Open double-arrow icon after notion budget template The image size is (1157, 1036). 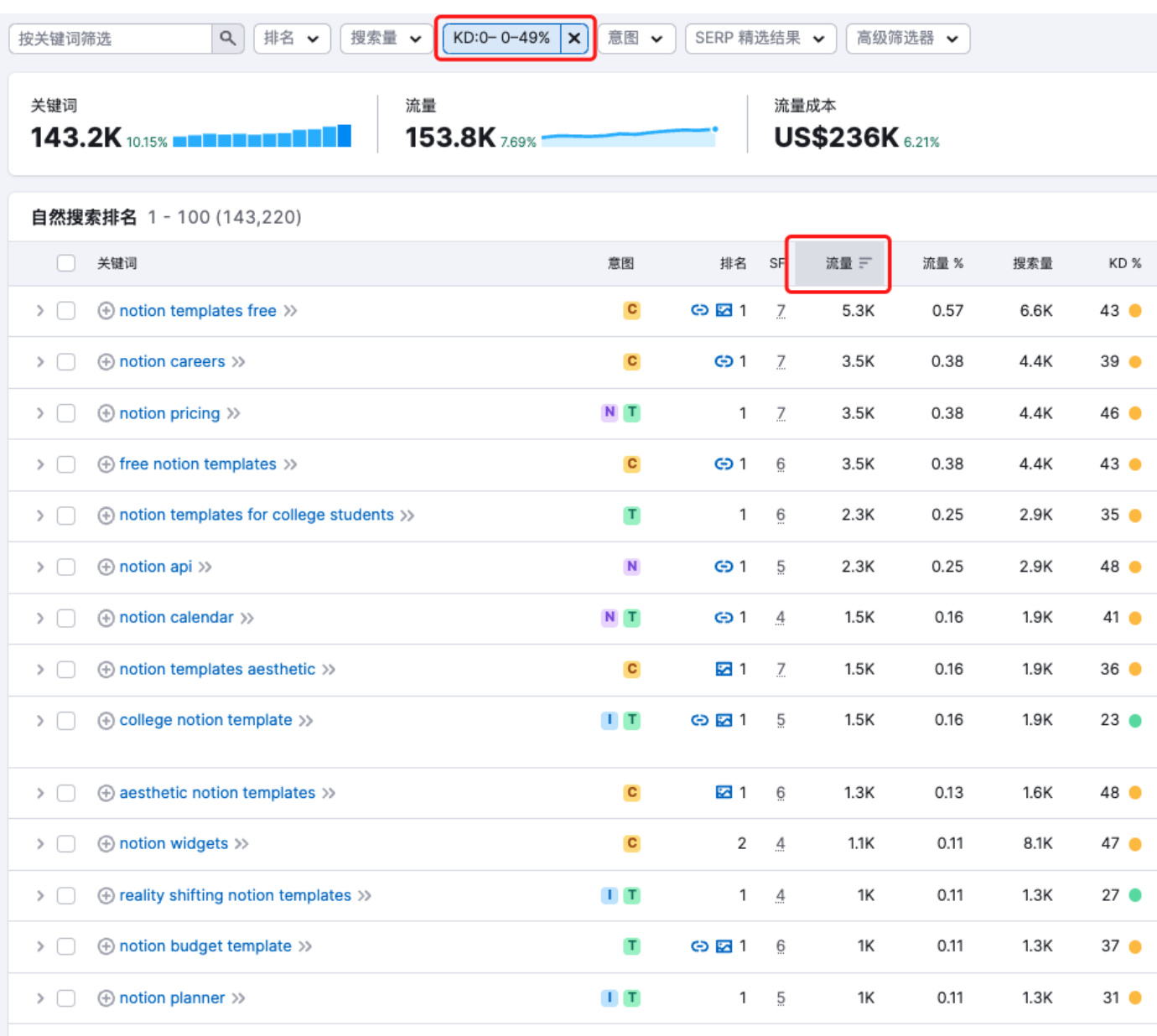click(305, 946)
